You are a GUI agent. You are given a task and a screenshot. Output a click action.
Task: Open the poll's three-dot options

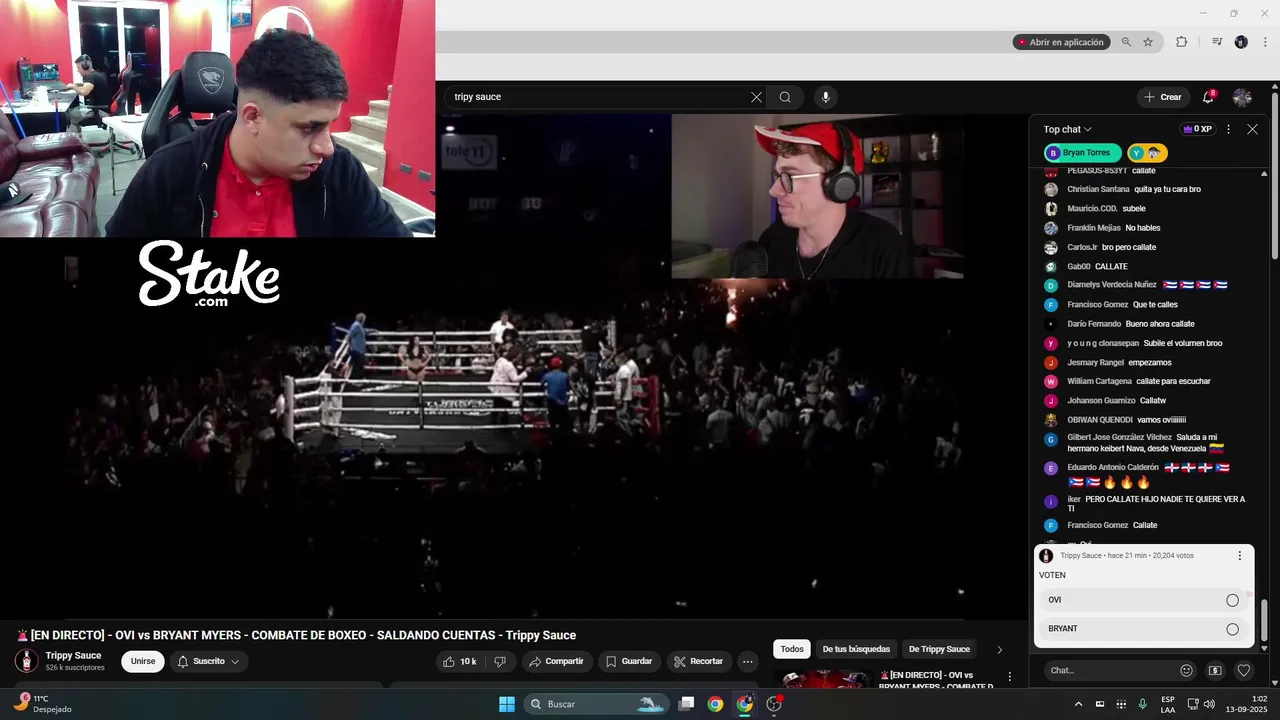point(1240,556)
